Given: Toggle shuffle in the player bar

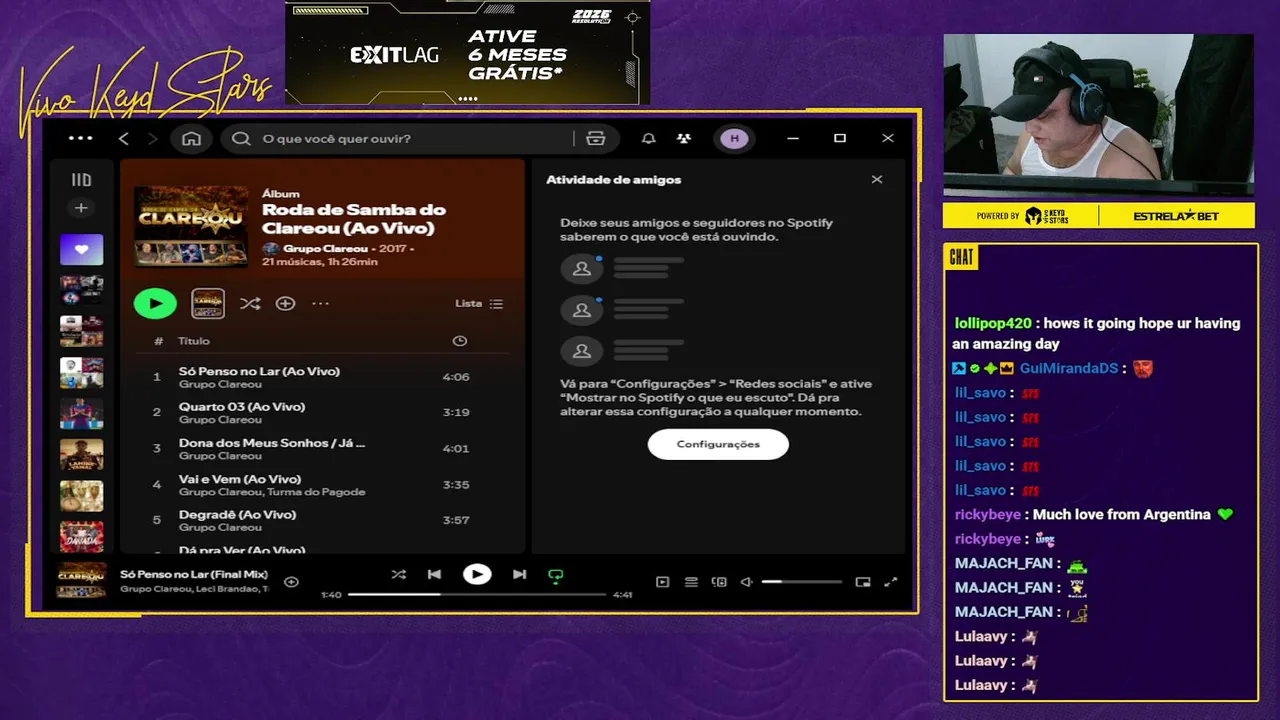Looking at the screenshot, I should (x=398, y=574).
